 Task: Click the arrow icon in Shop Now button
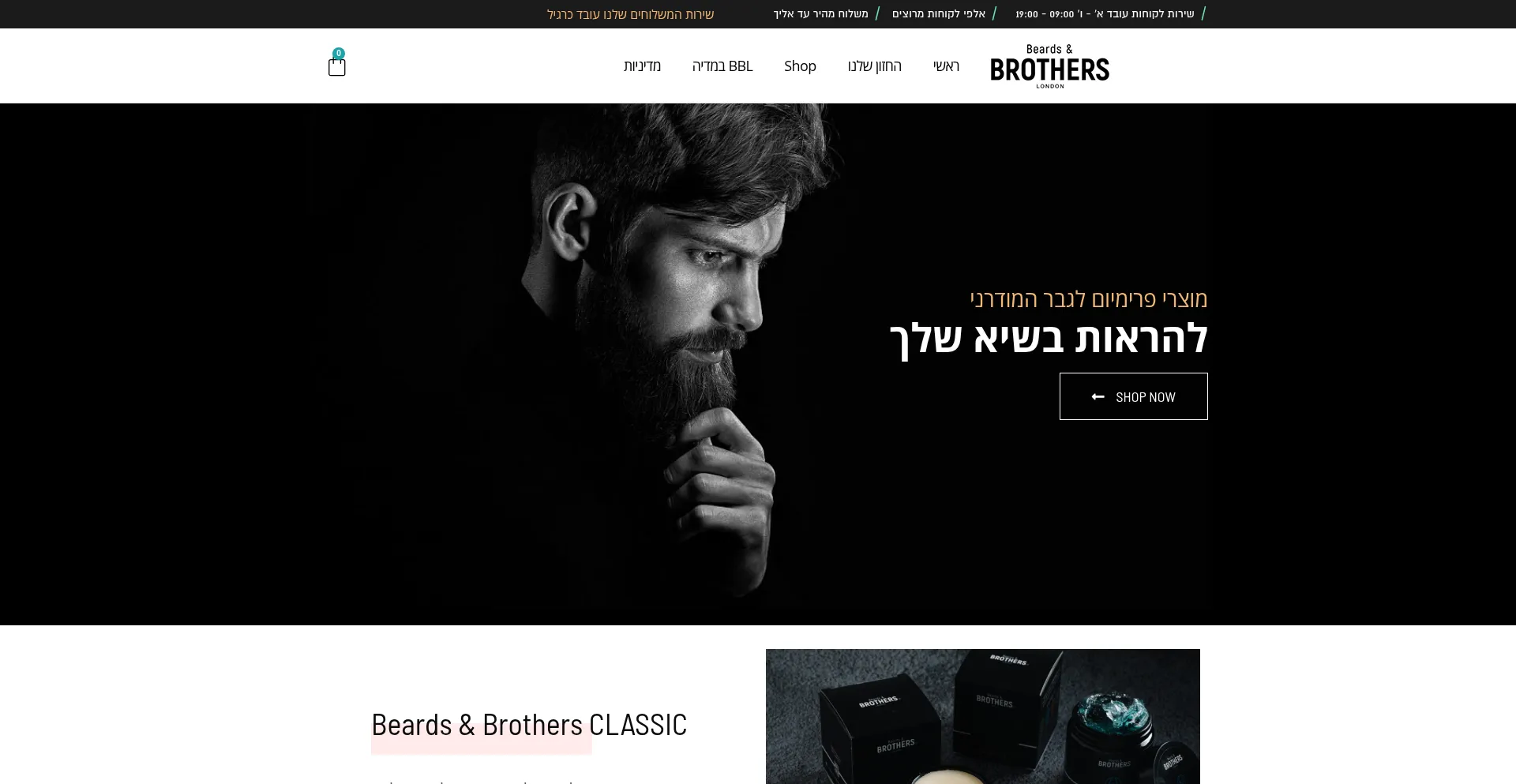tap(1098, 397)
